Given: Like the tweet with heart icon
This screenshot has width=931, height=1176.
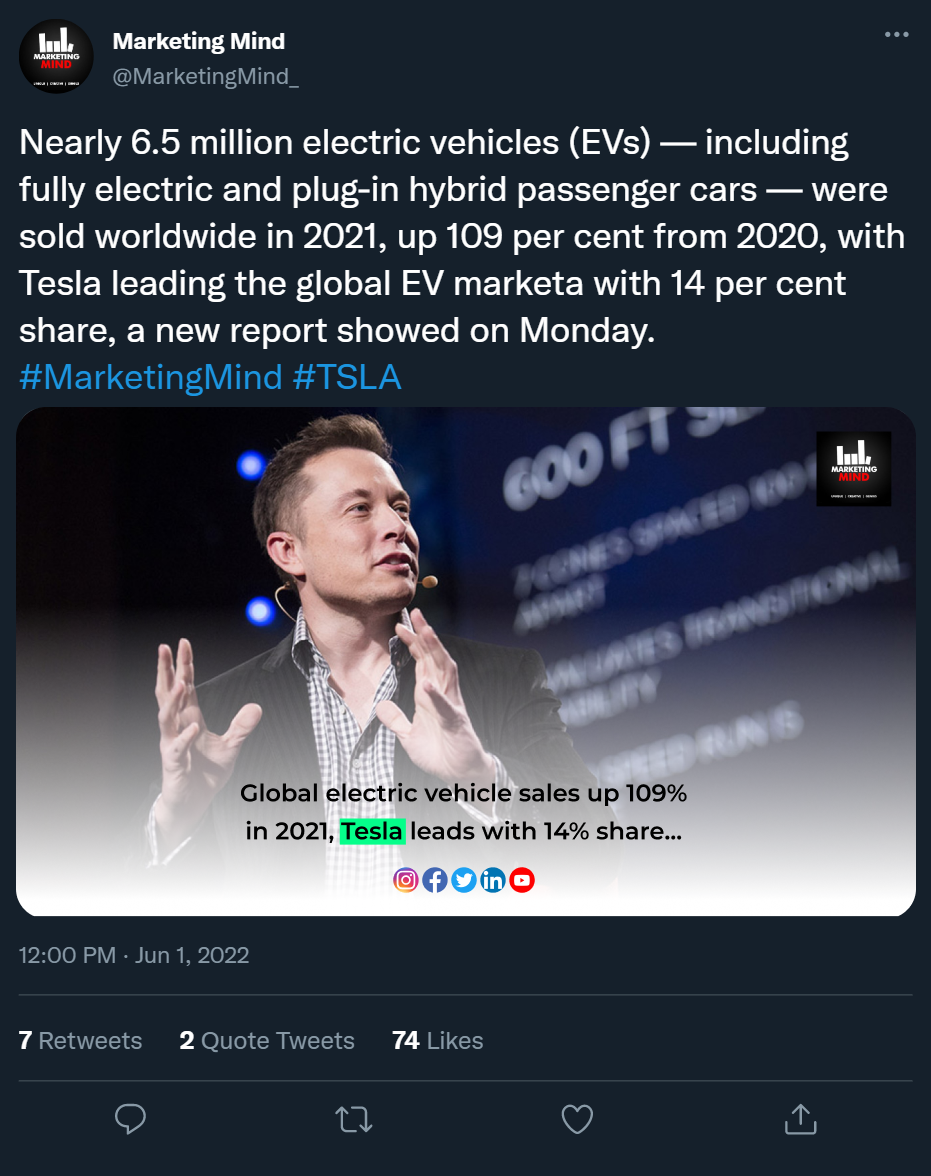Looking at the screenshot, I should (577, 1119).
